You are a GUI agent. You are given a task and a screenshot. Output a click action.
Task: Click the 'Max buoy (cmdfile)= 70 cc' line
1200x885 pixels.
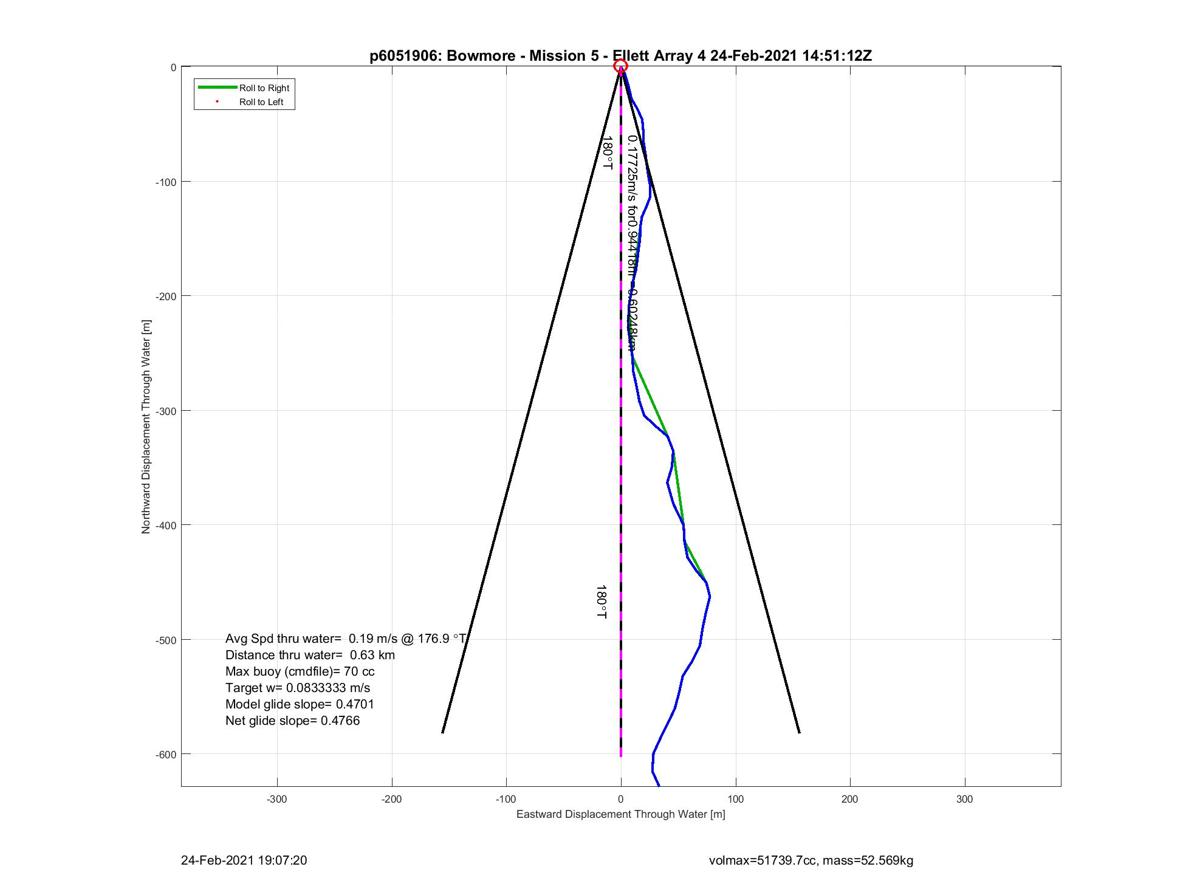click(x=300, y=671)
